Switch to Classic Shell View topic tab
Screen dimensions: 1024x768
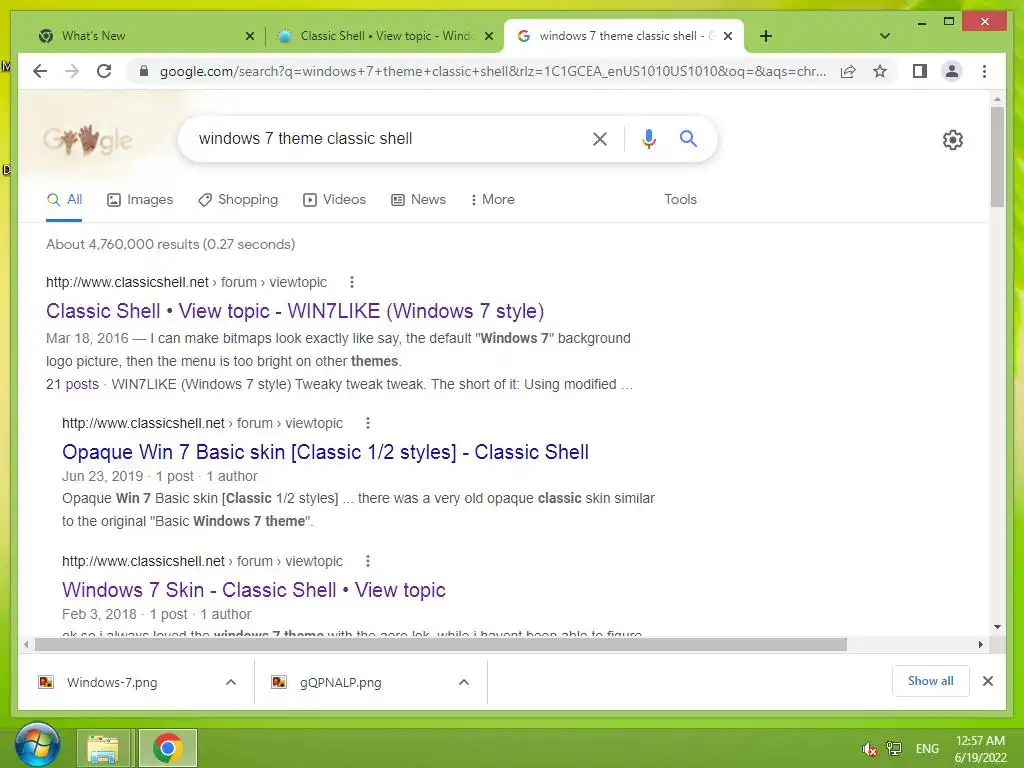tap(385, 36)
